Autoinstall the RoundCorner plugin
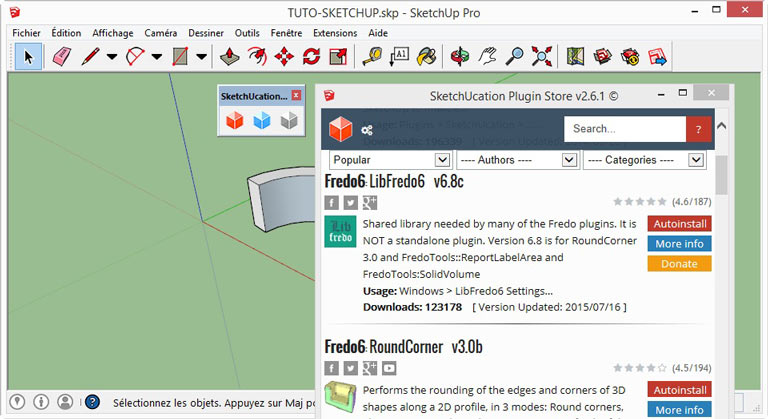The image size is (768, 419). (679, 390)
